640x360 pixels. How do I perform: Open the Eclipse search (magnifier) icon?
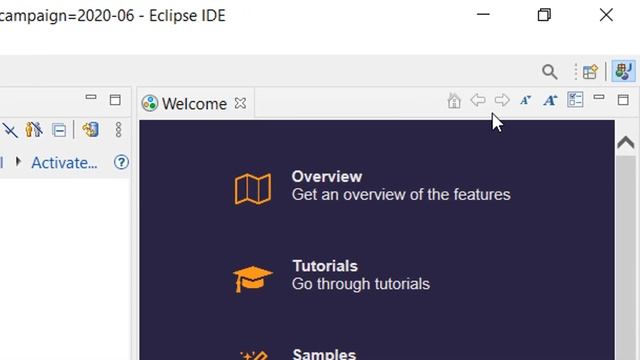[549, 72]
